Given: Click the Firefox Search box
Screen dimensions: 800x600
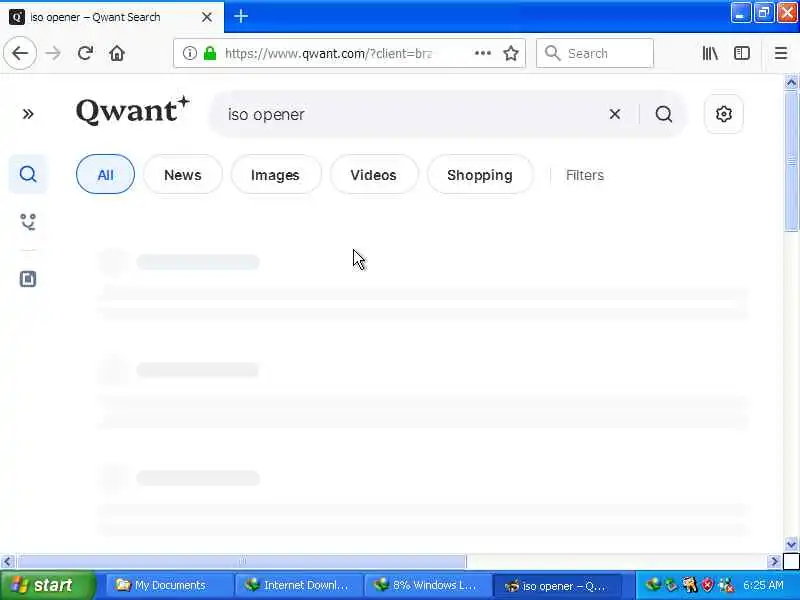Looking at the screenshot, I should tap(595, 53).
